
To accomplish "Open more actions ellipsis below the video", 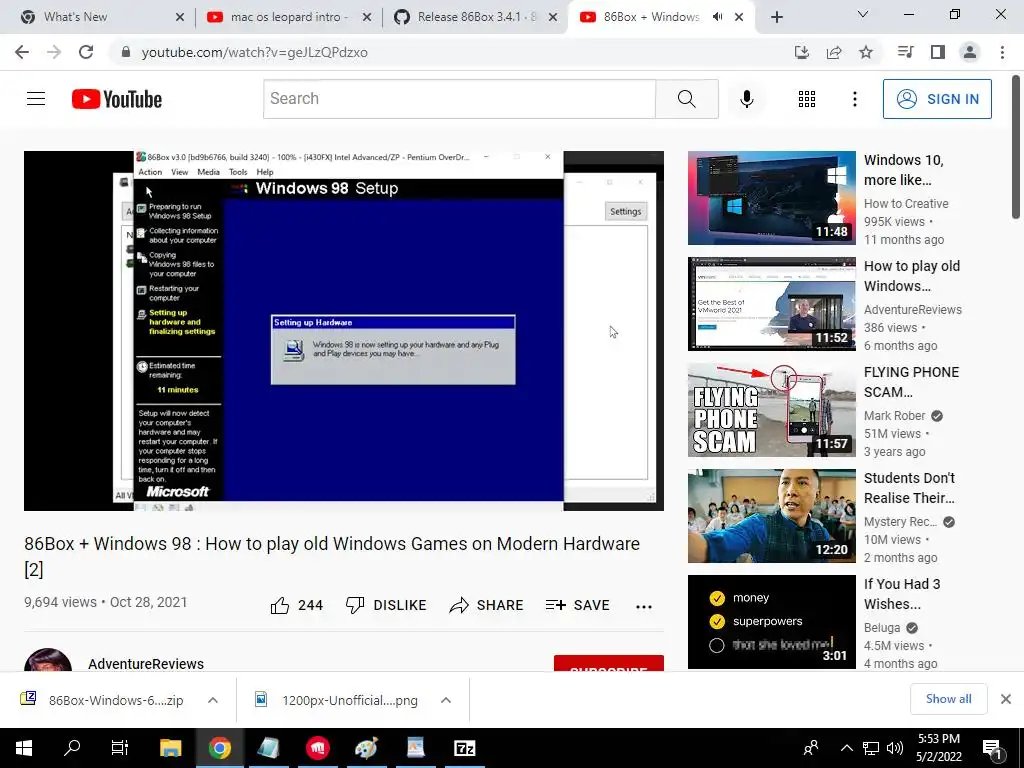I will coord(644,606).
